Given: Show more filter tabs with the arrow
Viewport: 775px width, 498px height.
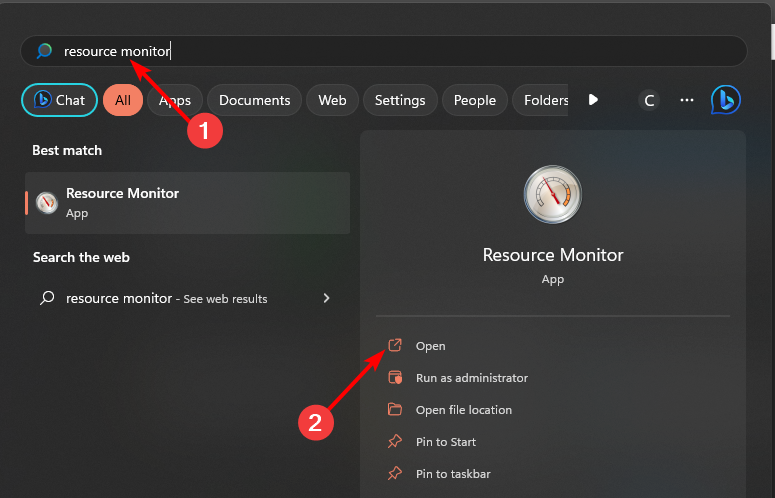Looking at the screenshot, I should pyautogui.click(x=593, y=100).
